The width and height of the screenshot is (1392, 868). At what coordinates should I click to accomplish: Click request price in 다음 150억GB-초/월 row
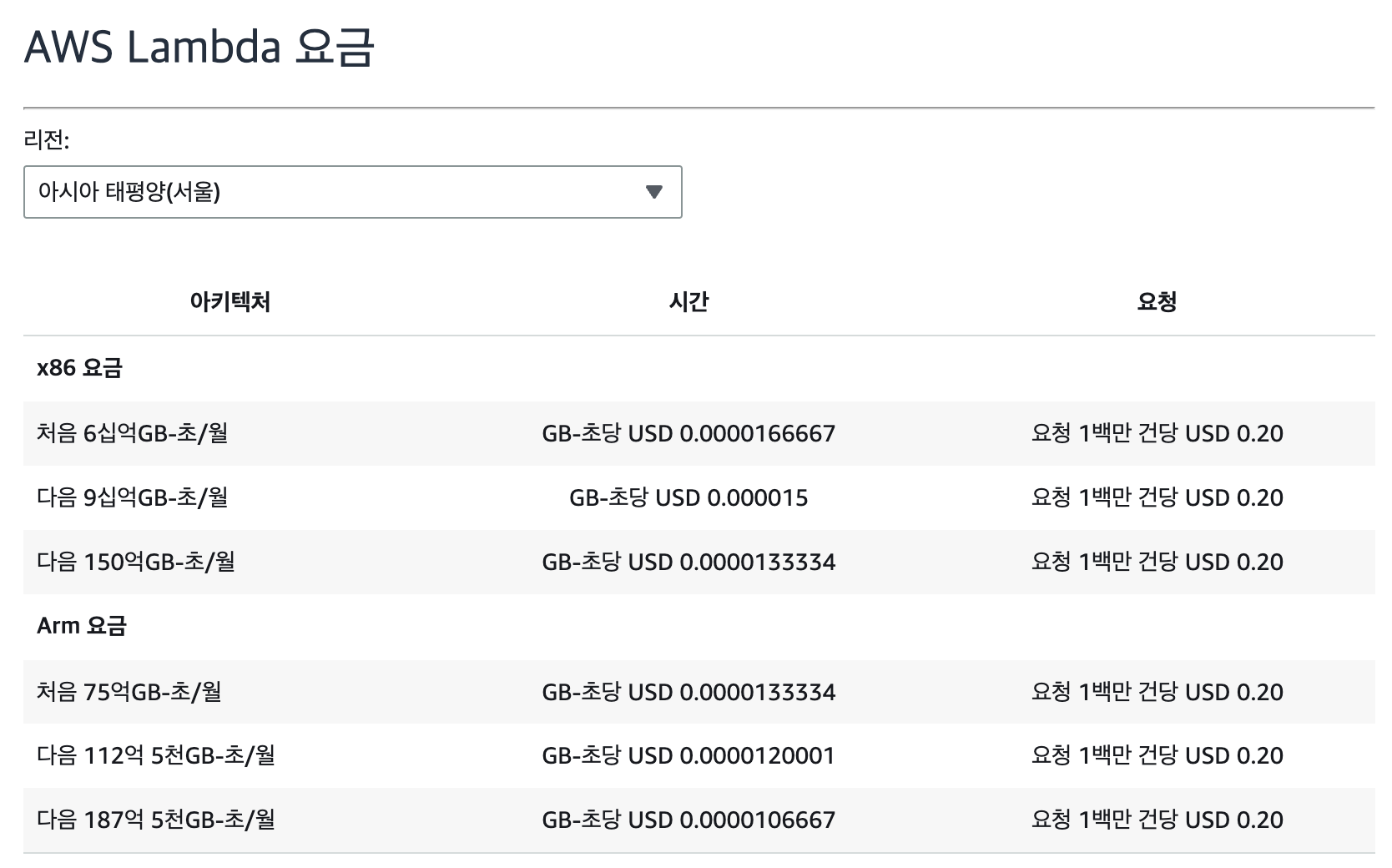1157,562
